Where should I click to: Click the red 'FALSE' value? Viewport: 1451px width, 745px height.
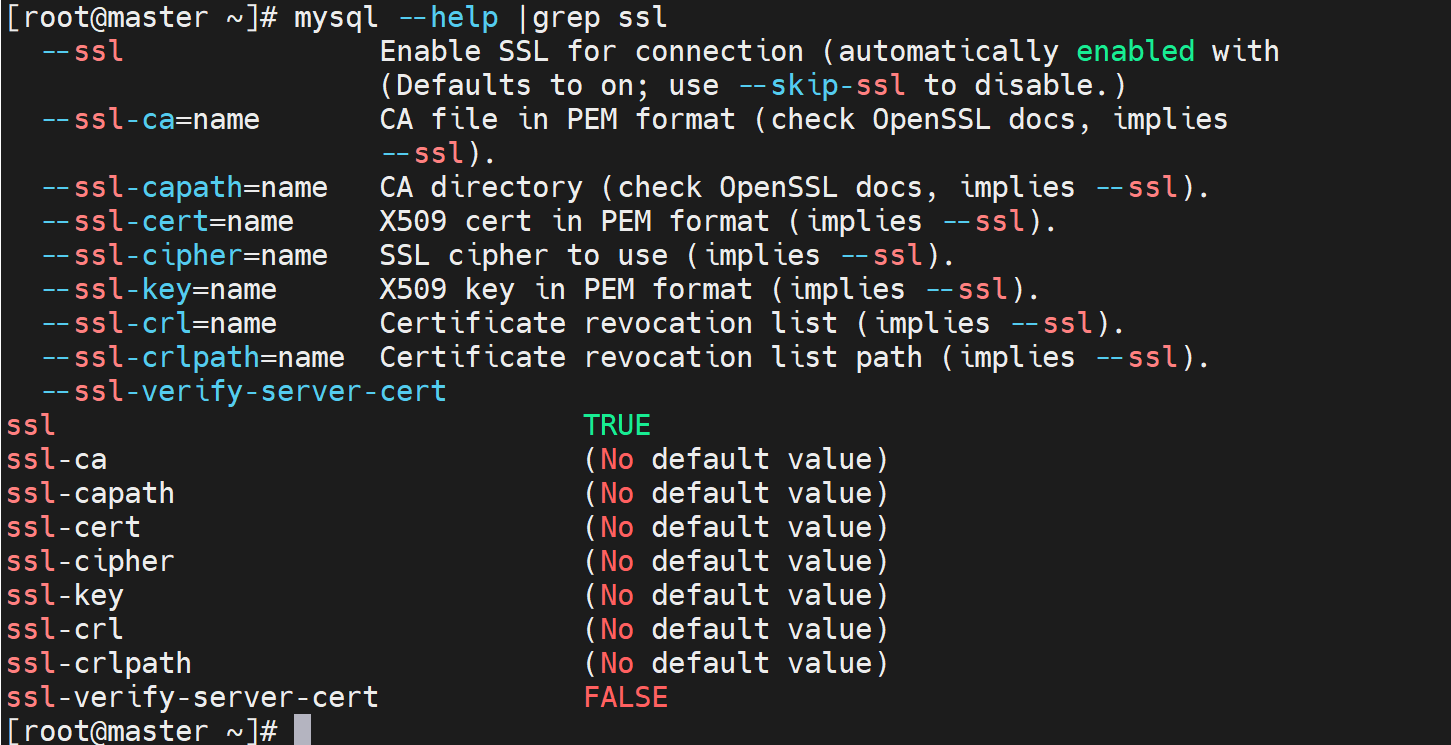pyautogui.click(x=626, y=697)
